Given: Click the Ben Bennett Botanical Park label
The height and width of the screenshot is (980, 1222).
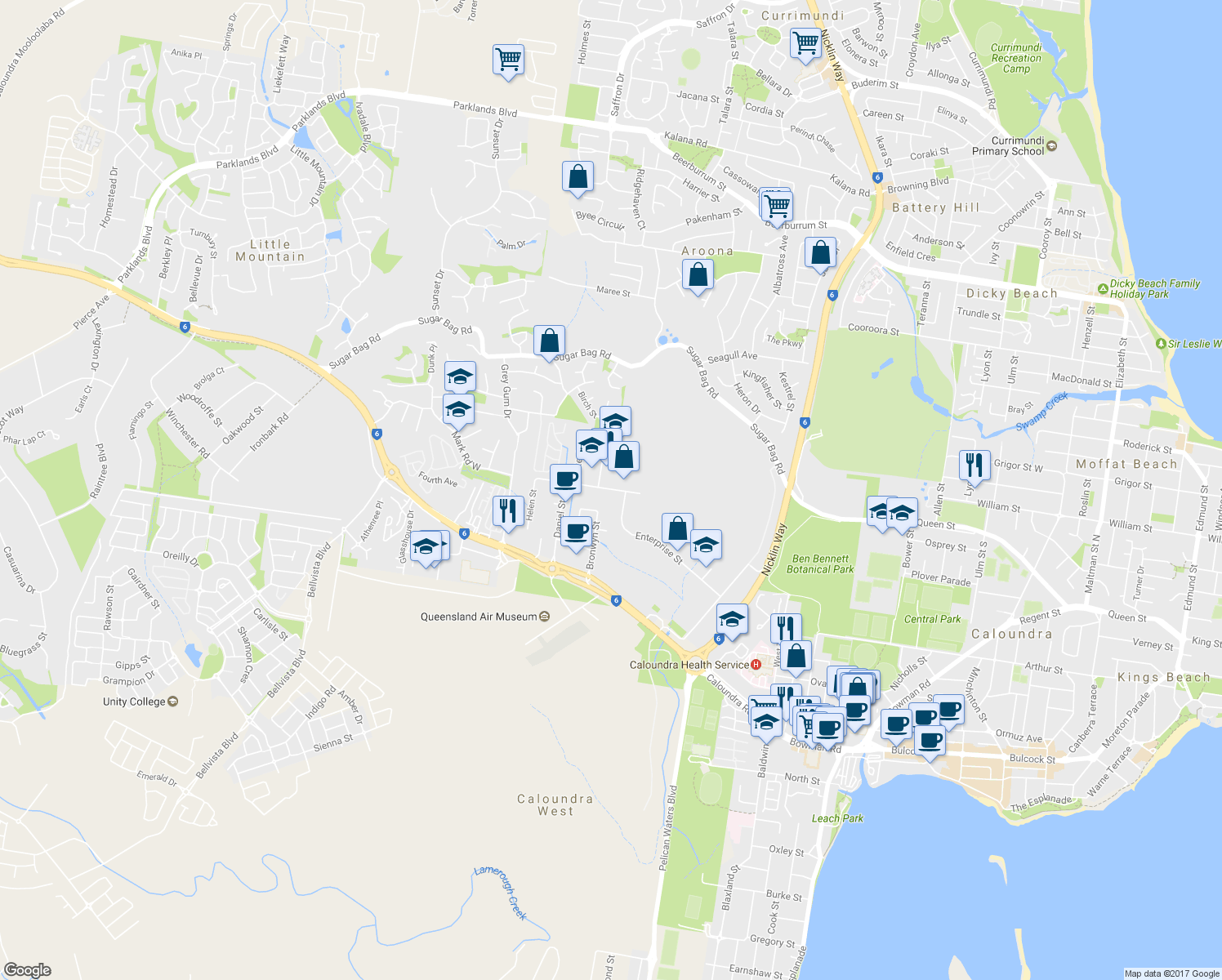Looking at the screenshot, I should coord(820,563).
